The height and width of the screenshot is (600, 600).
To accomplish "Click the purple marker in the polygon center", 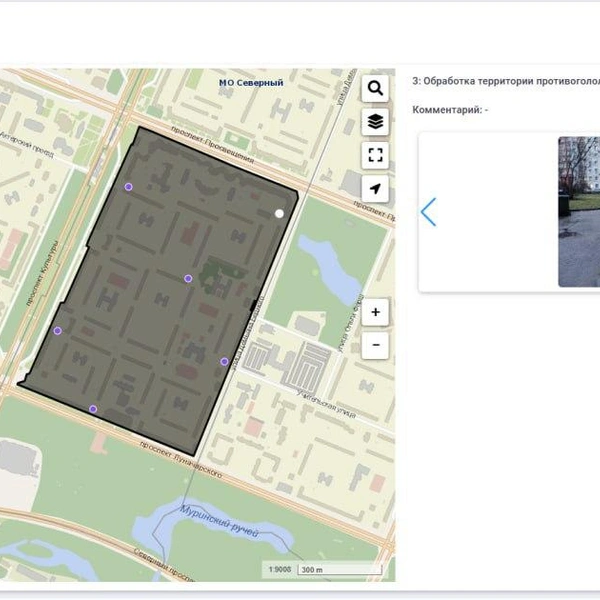I will pyautogui.click(x=188, y=278).
